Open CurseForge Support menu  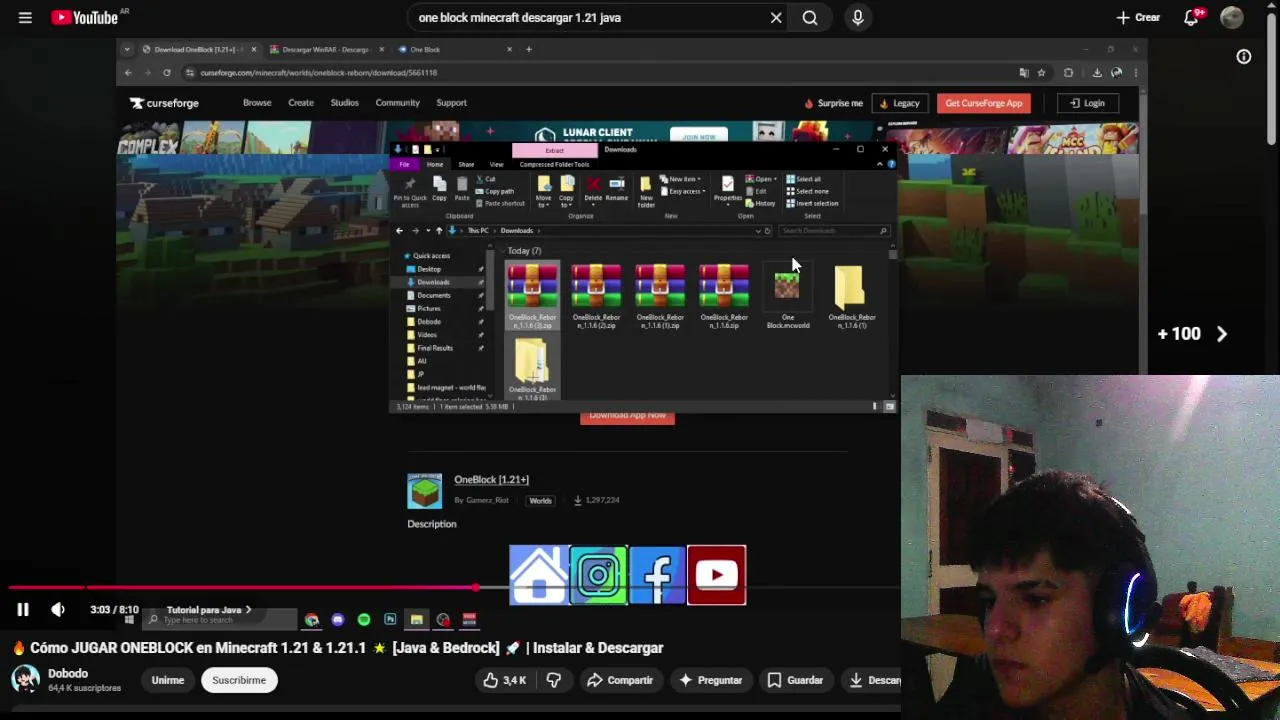451,102
